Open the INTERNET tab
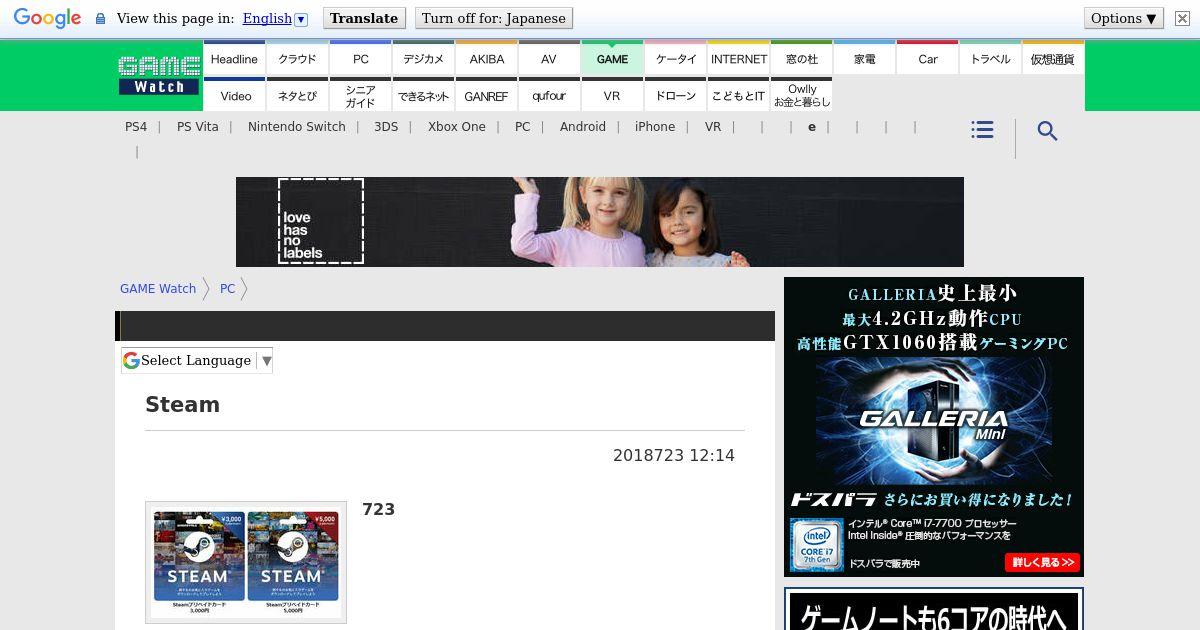The image size is (1200, 630). coord(739,59)
